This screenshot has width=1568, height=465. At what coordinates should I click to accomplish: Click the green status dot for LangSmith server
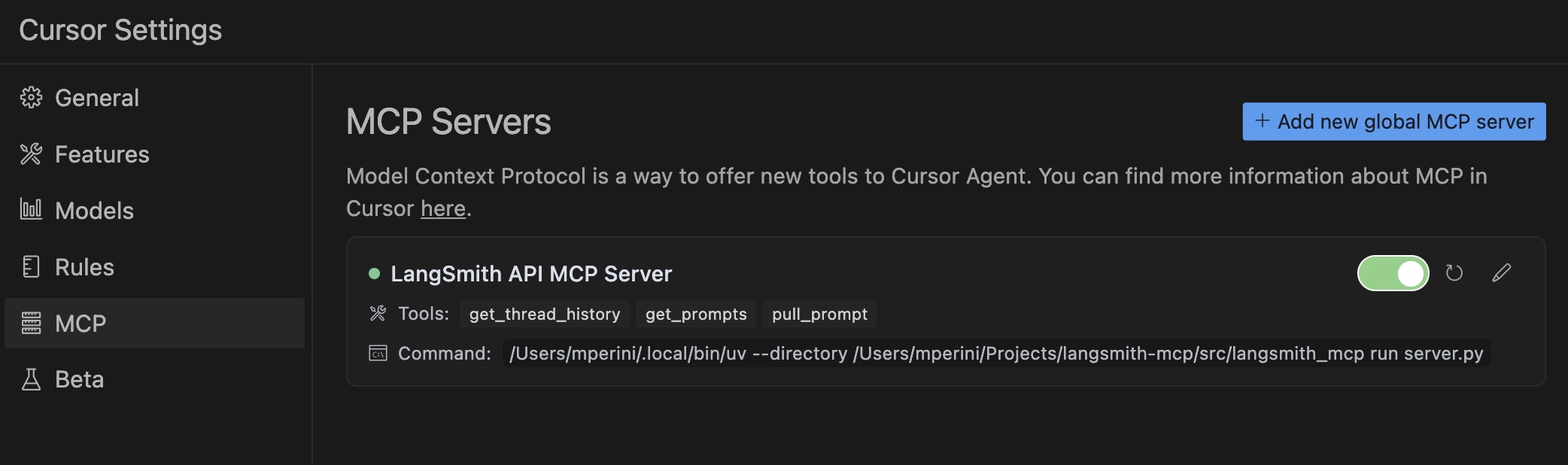tap(374, 274)
